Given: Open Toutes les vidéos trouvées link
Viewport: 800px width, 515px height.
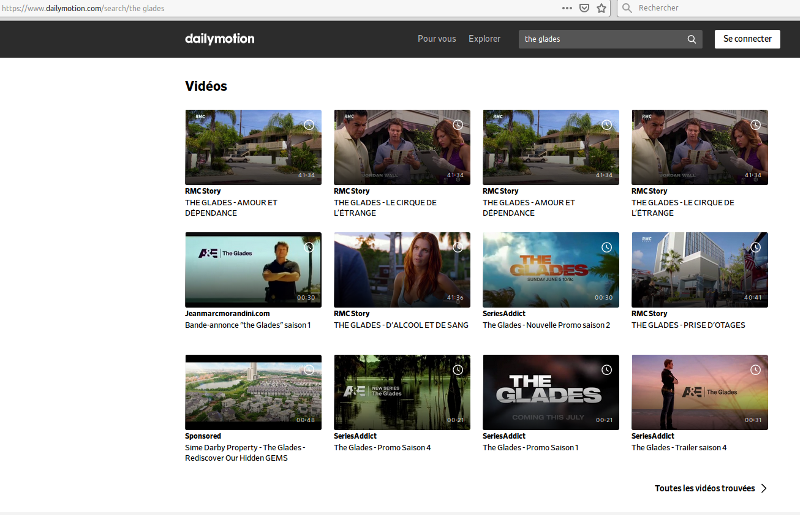Looking at the screenshot, I should pyautogui.click(x=704, y=488).
